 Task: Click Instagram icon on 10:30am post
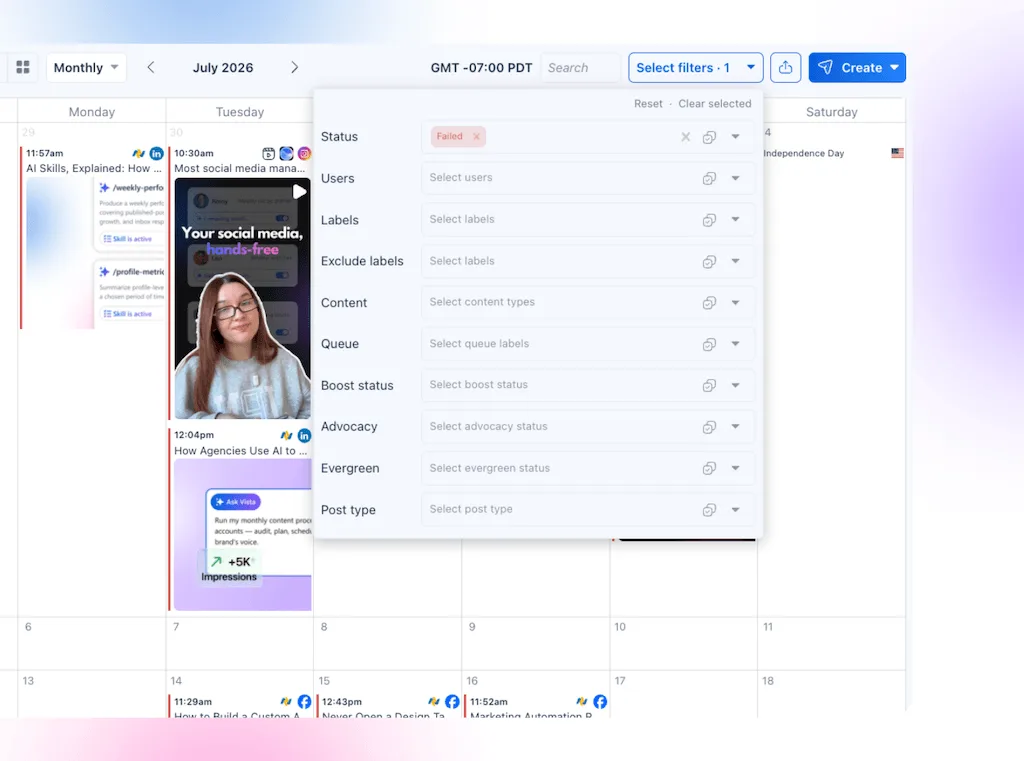point(304,154)
